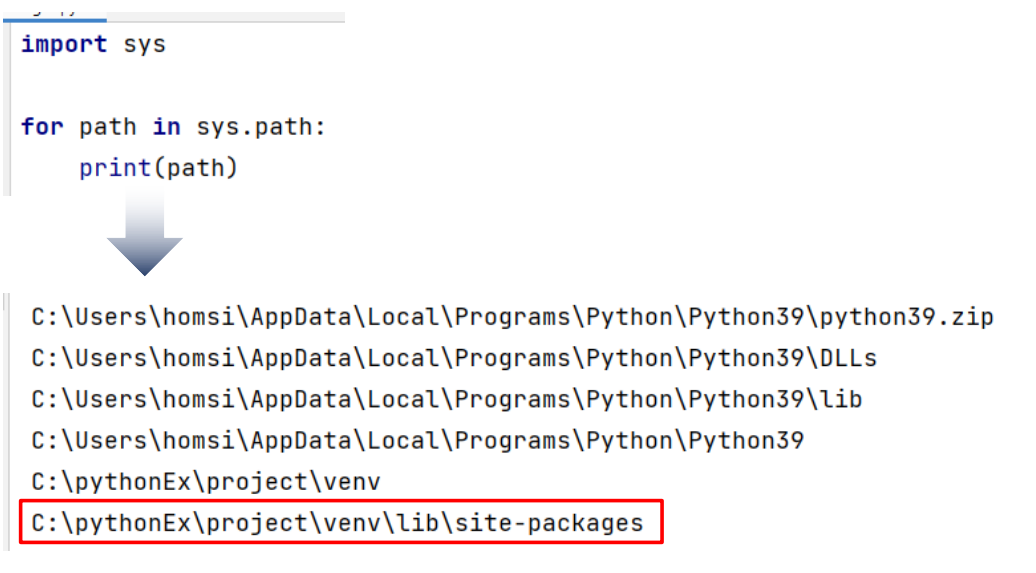Click the python39.zip output path line
The image size is (1036, 573).
click(x=512, y=317)
